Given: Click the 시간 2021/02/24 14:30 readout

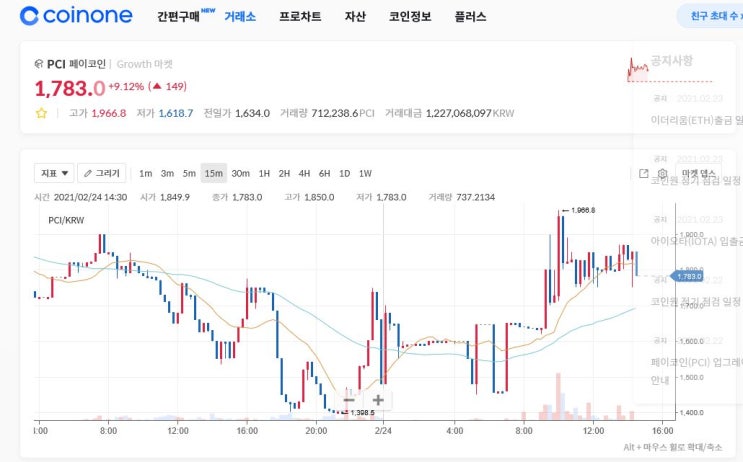Looking at the screenshot, I should (81, 197).
